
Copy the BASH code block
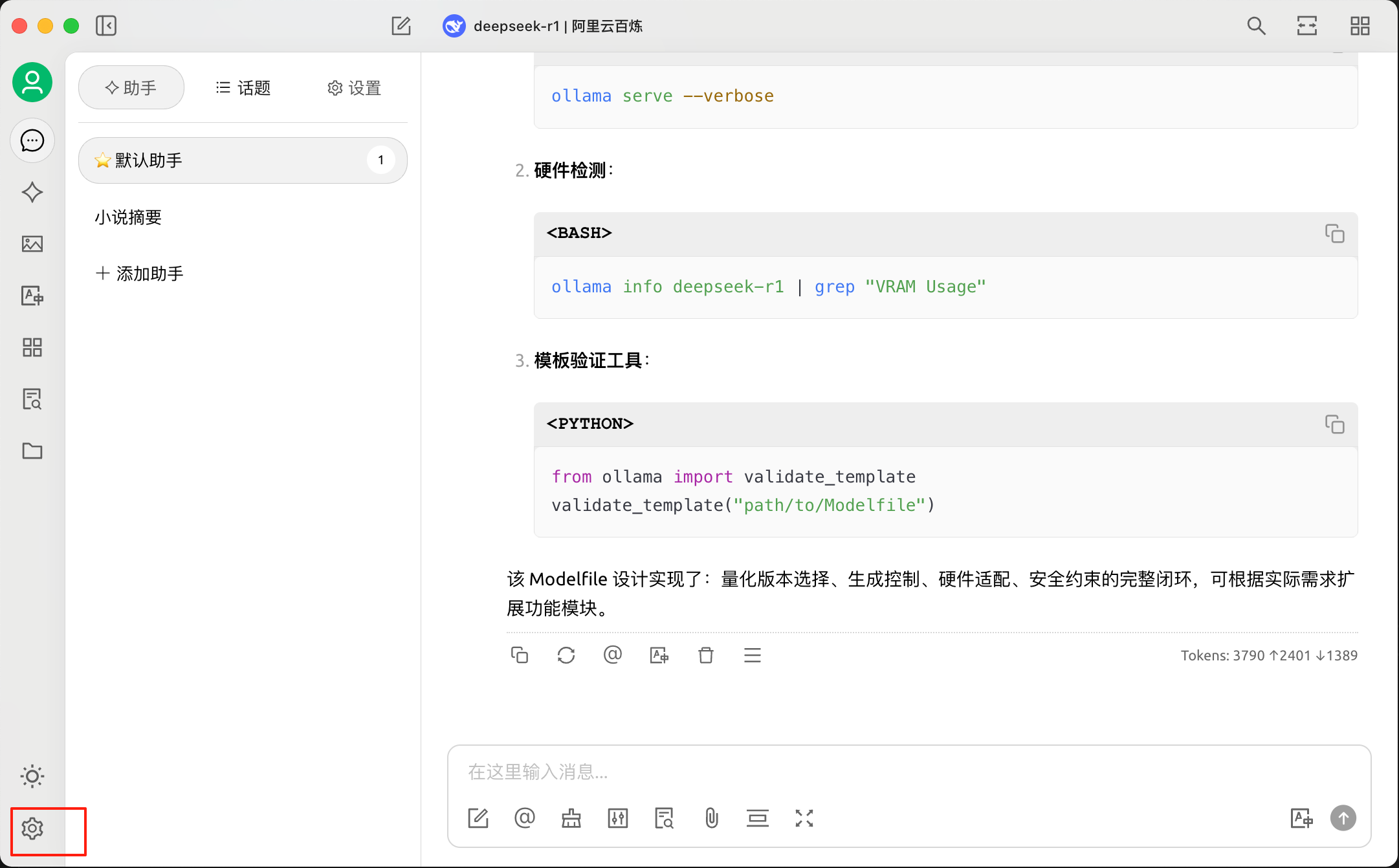tap(1334, 233)
